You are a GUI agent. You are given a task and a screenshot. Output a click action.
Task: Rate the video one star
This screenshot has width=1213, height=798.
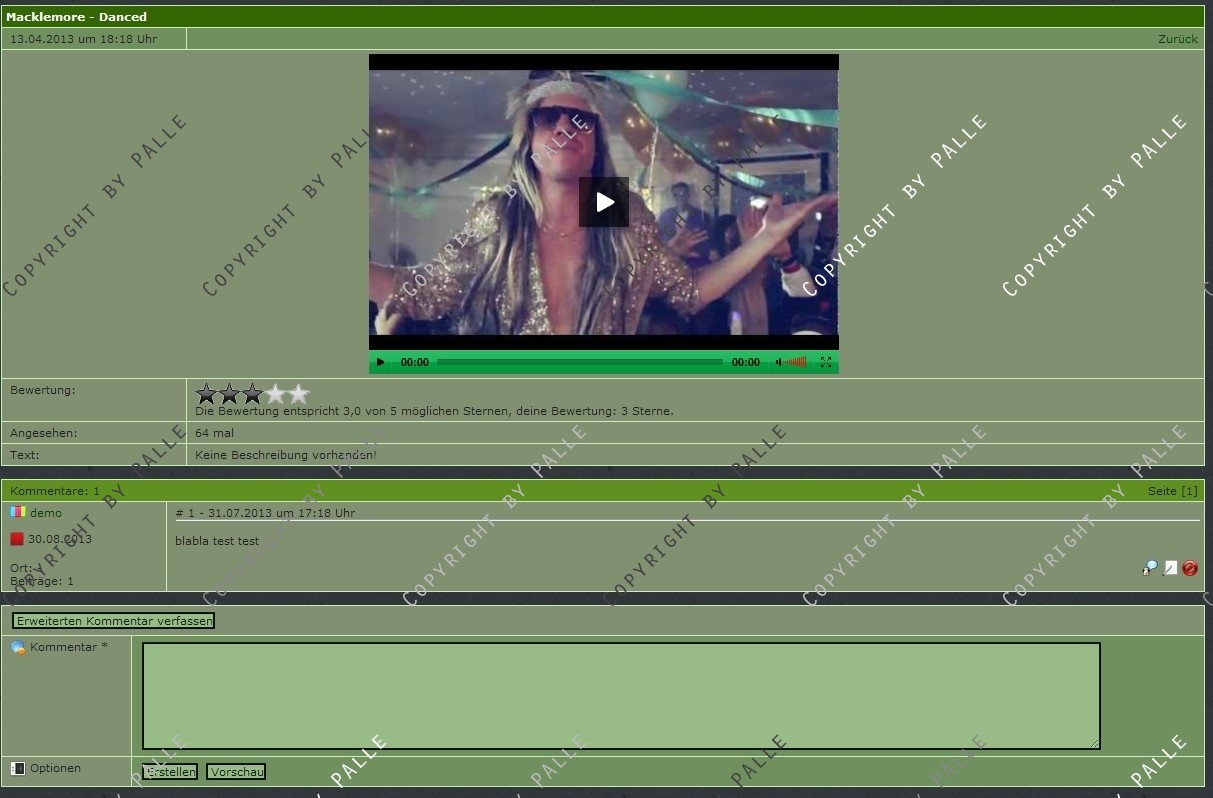tap(207, 394)
